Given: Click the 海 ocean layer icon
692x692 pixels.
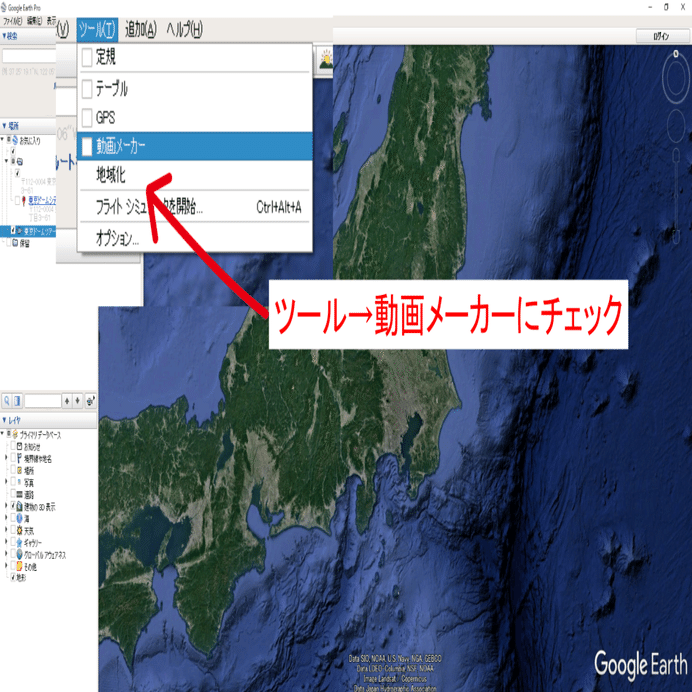Looking at the screenshot, I should [19, 519].
